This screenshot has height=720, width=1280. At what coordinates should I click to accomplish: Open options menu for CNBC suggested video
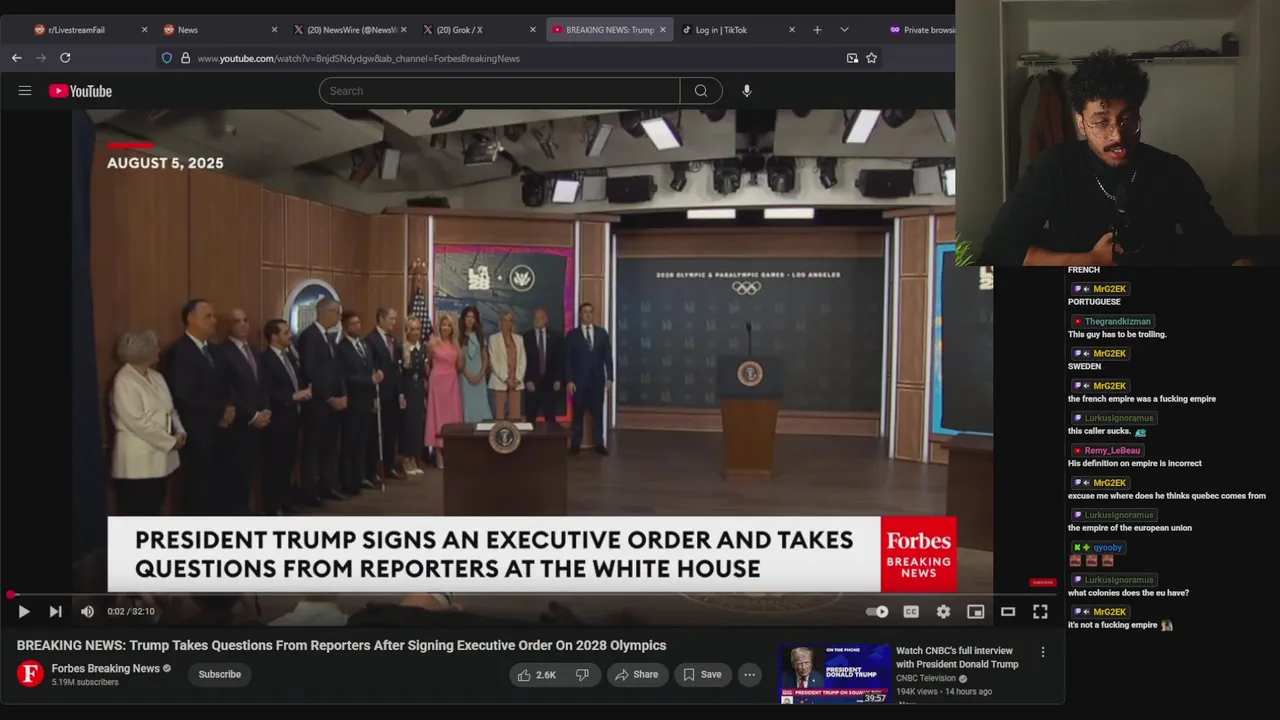[x=1043, y=652]
